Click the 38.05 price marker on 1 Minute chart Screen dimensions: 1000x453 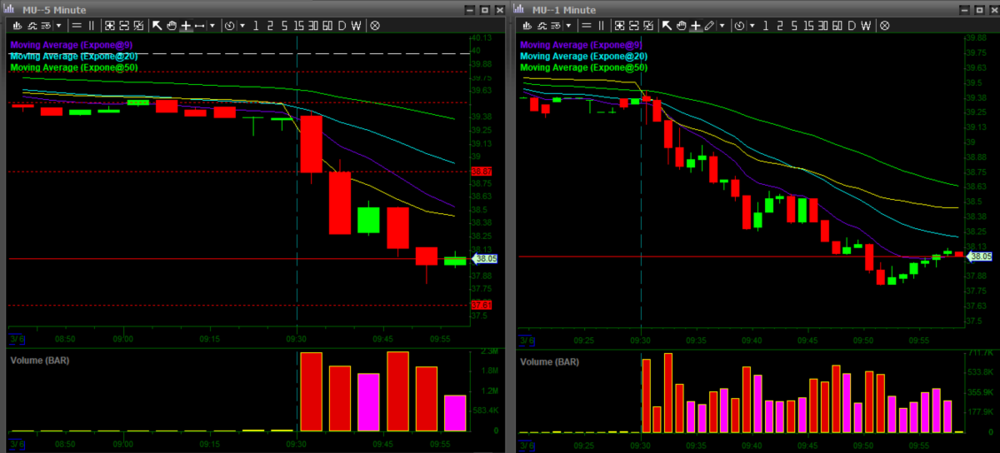[x=979, y=257]
